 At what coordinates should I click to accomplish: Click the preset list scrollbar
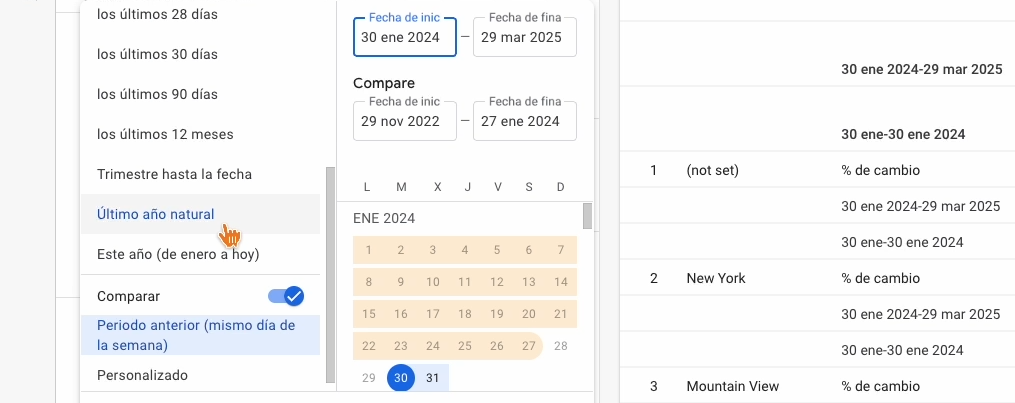coord(331,275)
